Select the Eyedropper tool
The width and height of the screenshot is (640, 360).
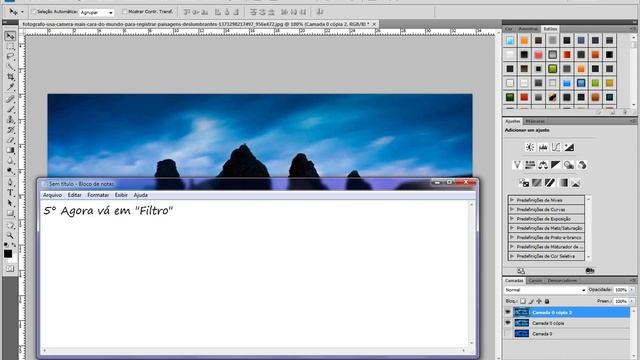pyautogui.click(x=10, y=87)
